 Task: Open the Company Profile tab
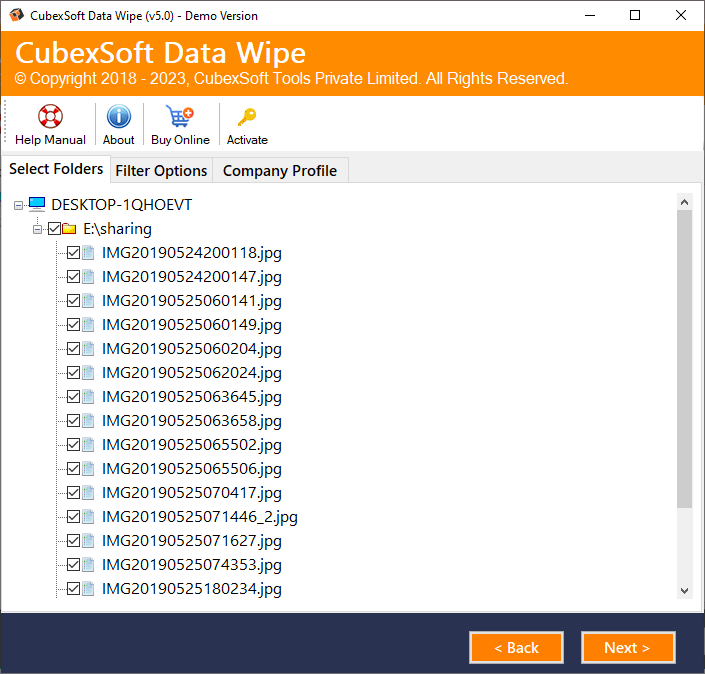tap(279, 171)
